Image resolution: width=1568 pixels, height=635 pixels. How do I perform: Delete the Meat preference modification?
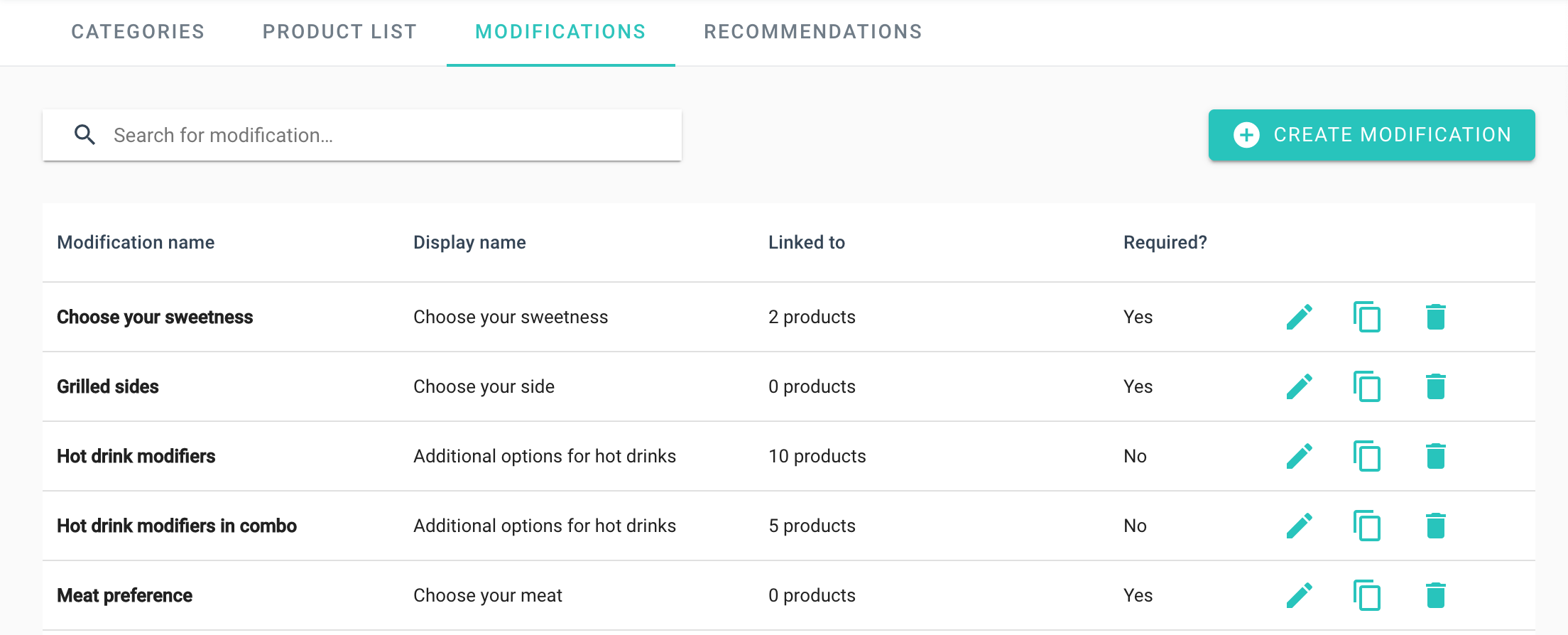(1435, 595)
